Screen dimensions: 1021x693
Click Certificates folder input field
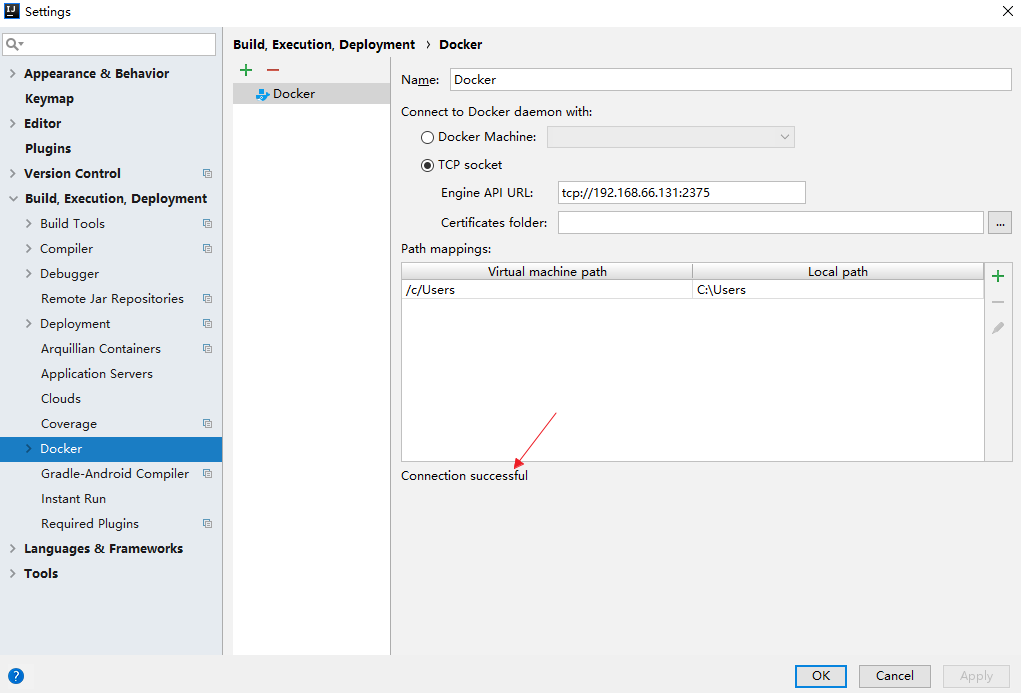click(770, 223)
